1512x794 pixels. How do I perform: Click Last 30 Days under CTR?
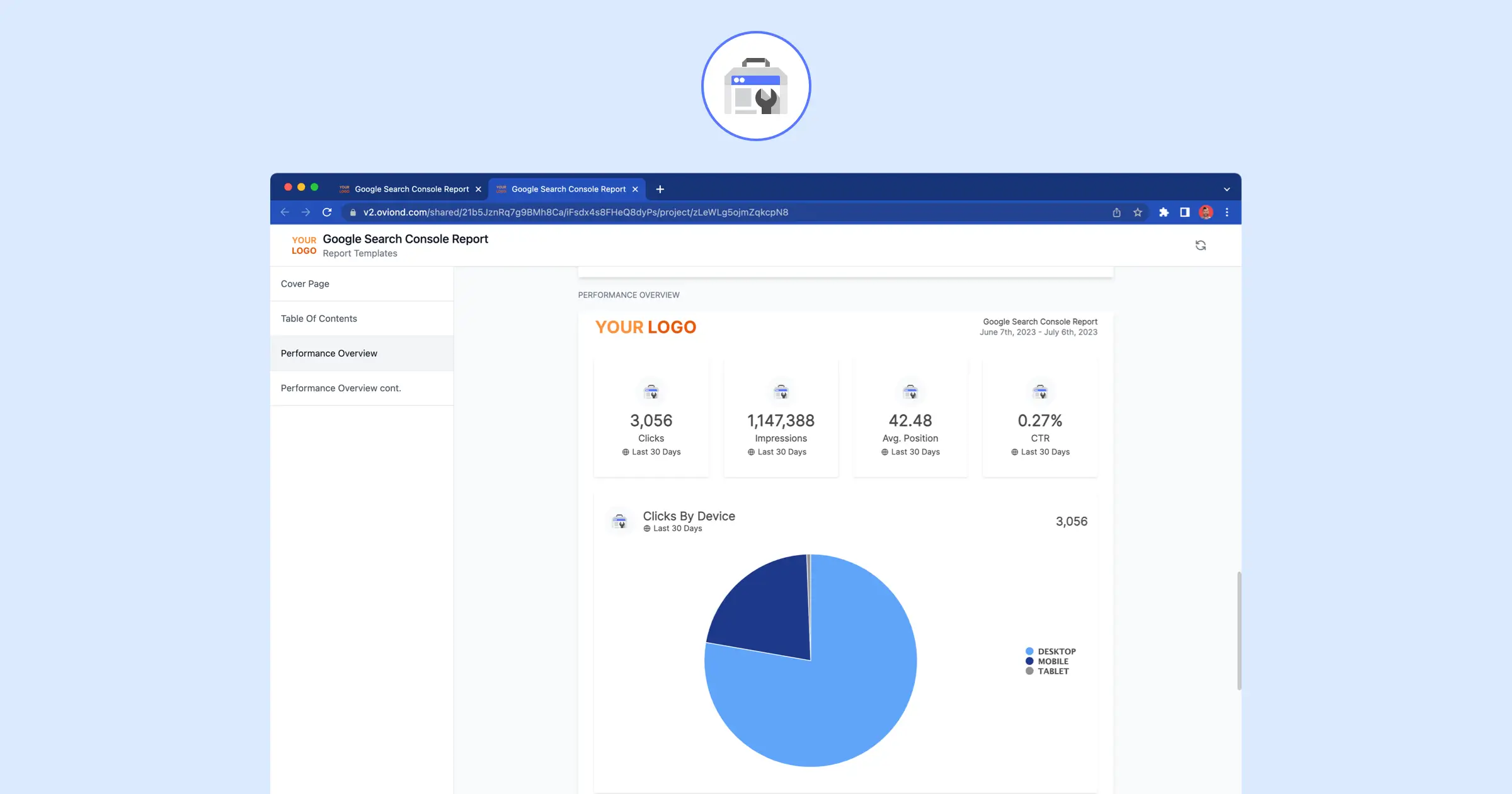[x=1040, y=452]
